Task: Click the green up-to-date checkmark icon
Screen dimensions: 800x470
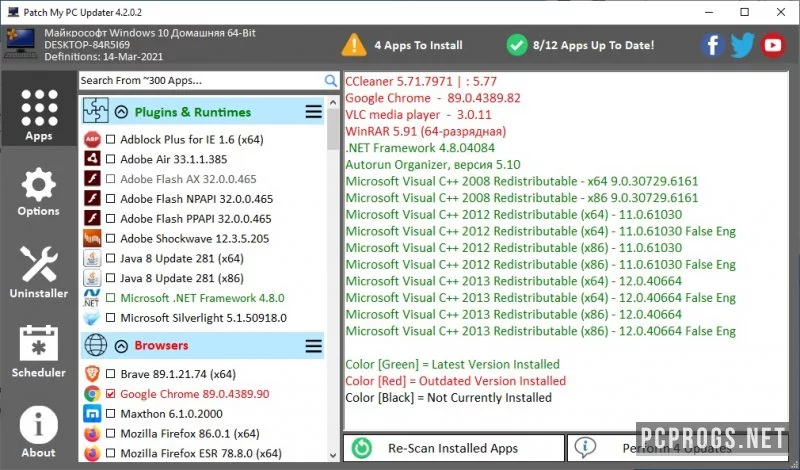Action: click(x=517, y=45)
